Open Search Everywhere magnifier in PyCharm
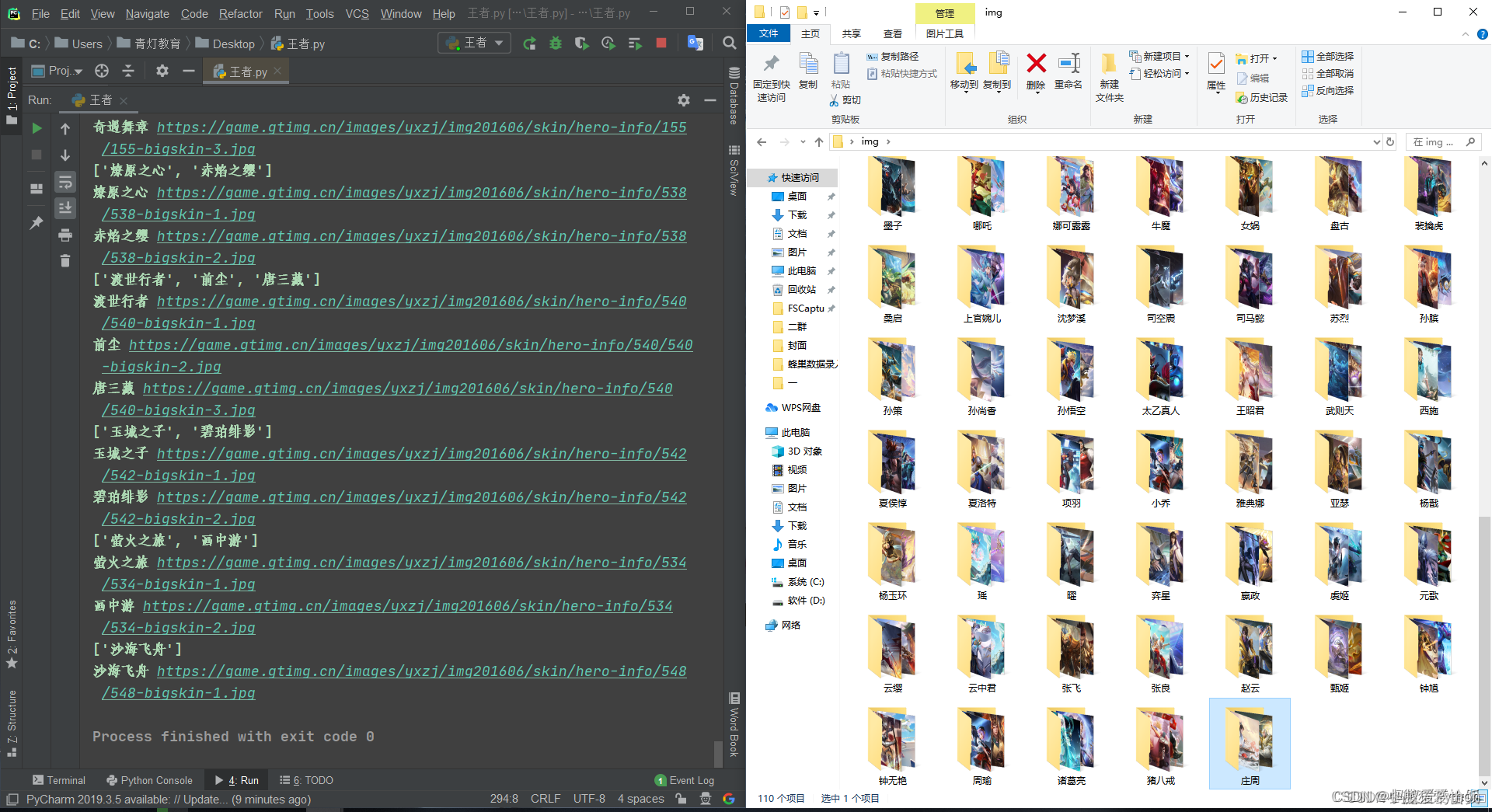 [x=729, y=44]
